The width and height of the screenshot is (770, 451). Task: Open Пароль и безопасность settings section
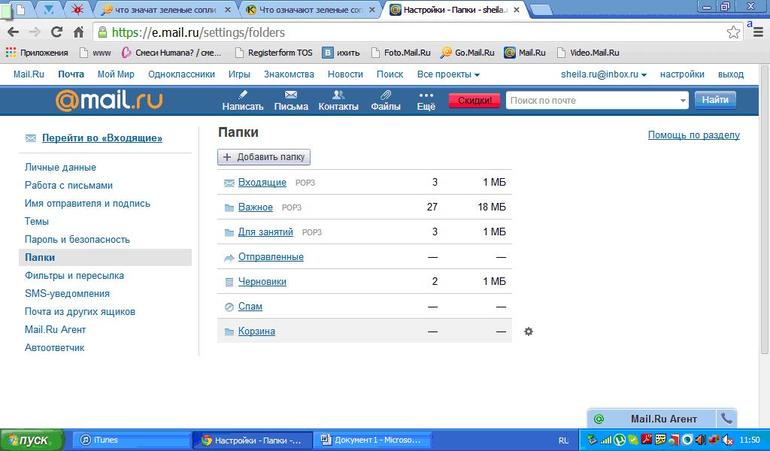click(x=77, y=239)
